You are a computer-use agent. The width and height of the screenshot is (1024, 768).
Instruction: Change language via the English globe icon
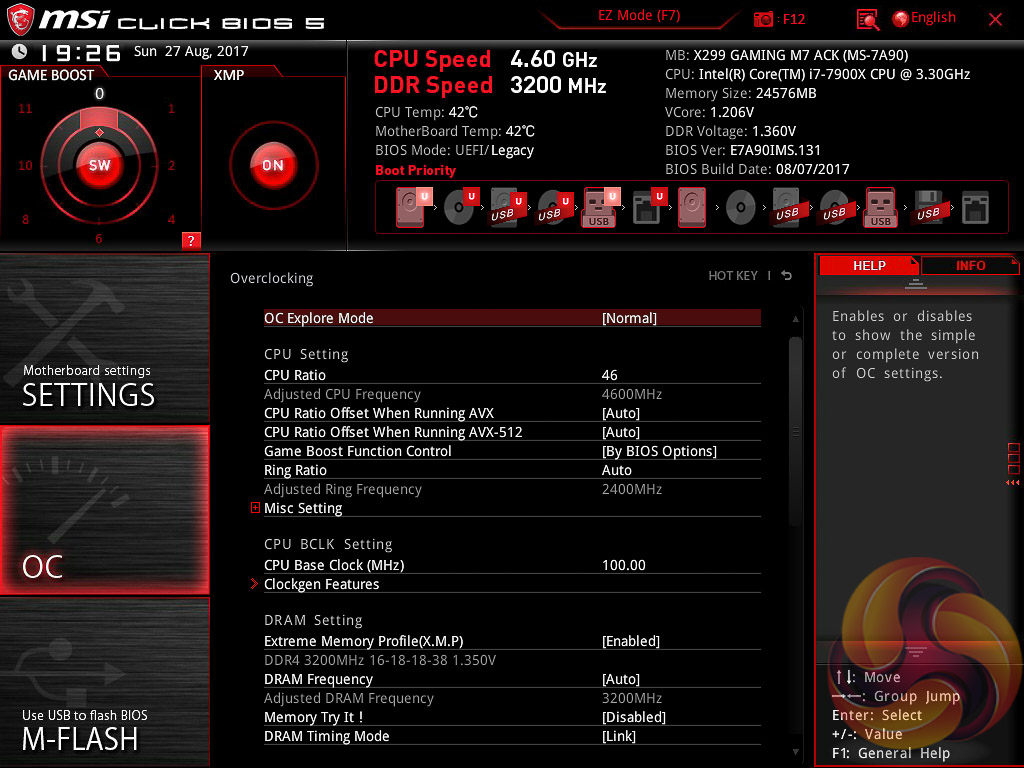pyautogui.click(x=901, y=19)
